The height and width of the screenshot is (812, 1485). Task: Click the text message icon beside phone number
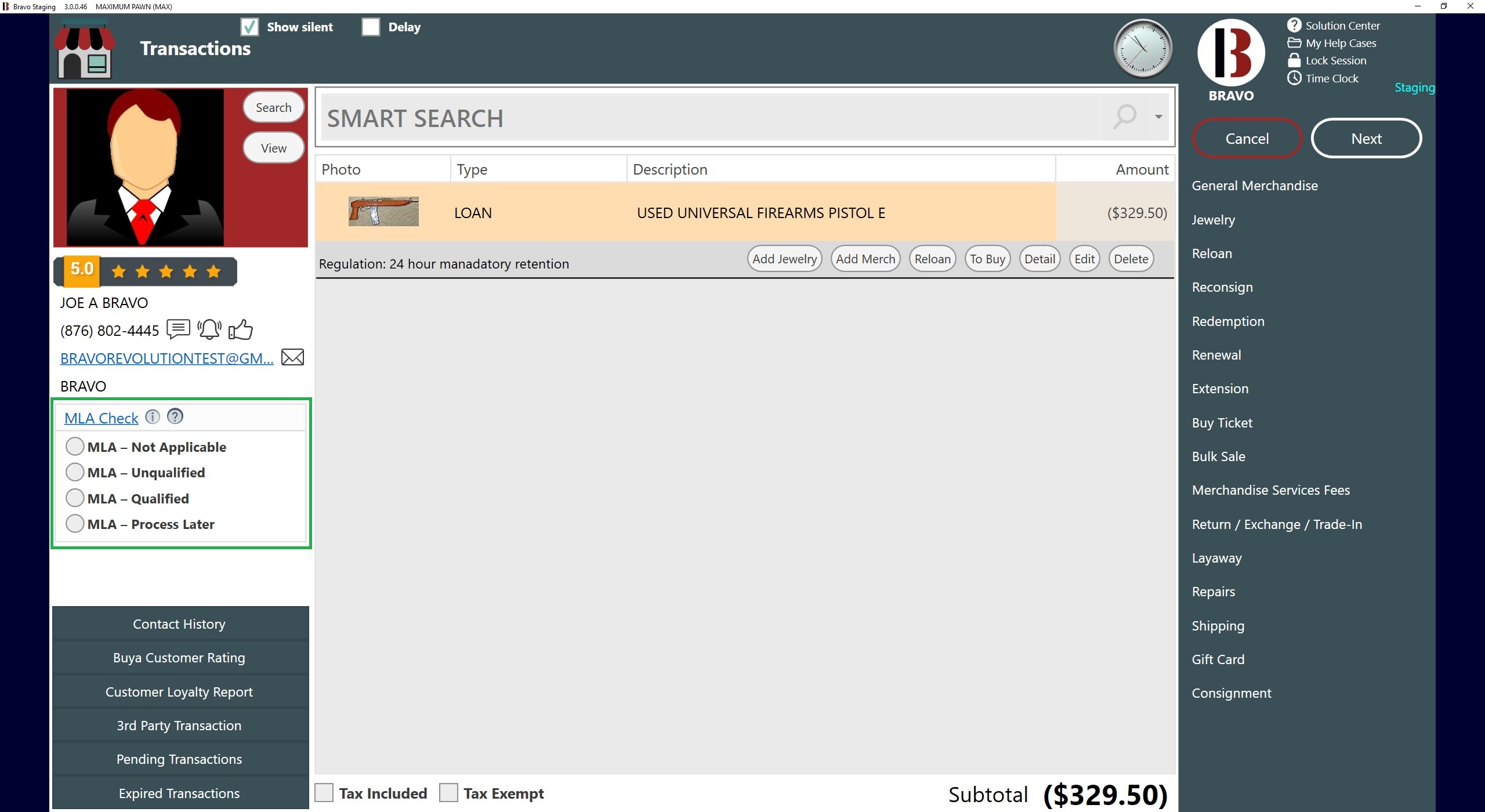[178, 329]
